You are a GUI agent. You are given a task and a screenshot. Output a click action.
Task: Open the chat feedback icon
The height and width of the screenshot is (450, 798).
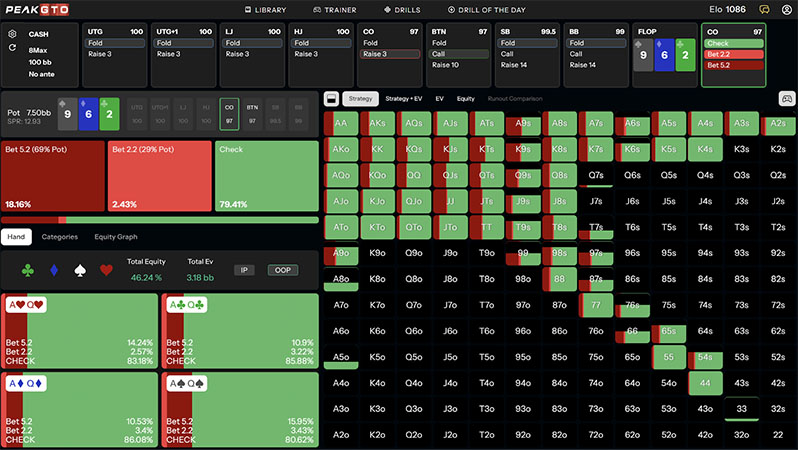coord(762,10)
